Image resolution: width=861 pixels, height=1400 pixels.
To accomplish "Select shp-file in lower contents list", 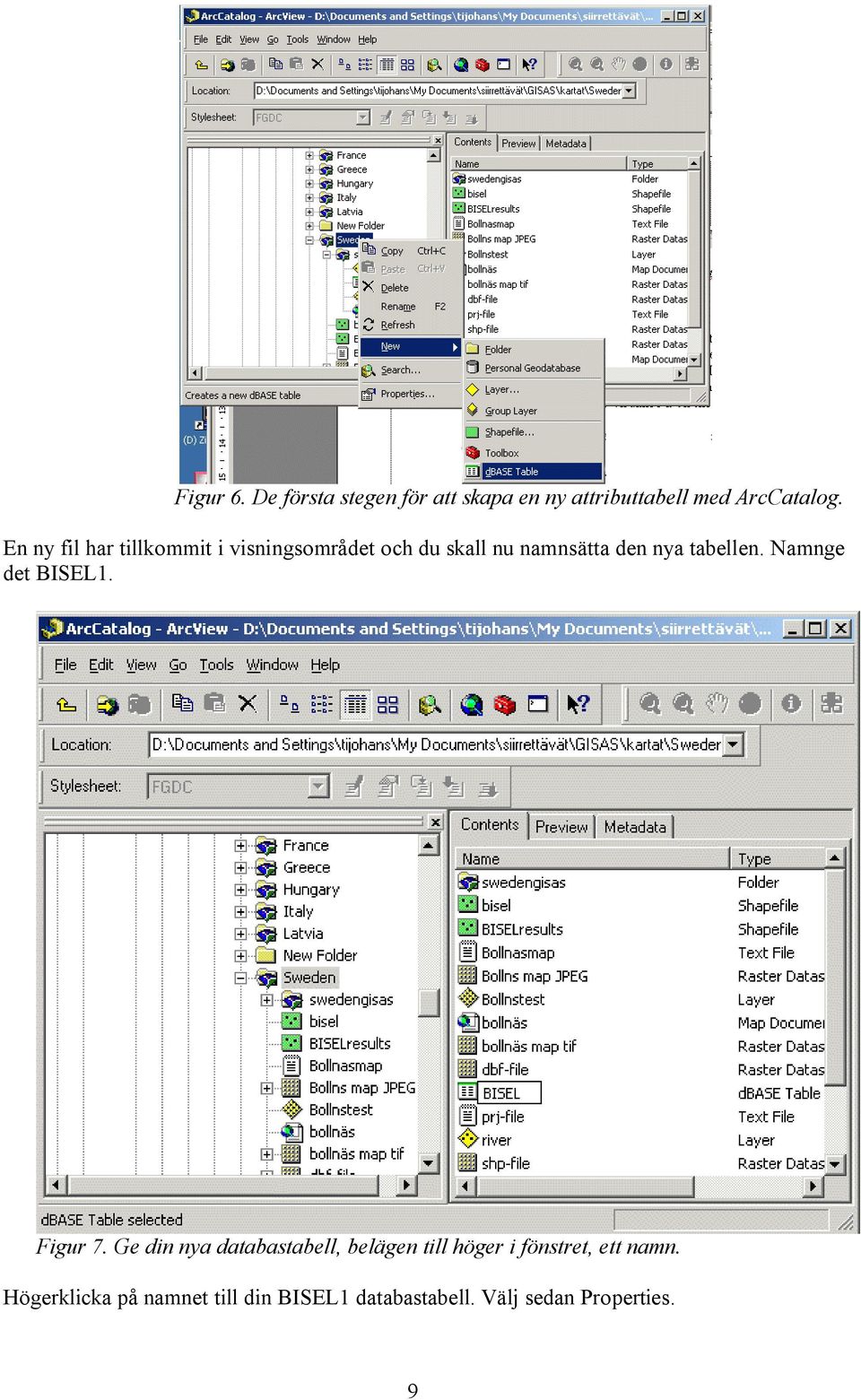I will [505, 1164].
